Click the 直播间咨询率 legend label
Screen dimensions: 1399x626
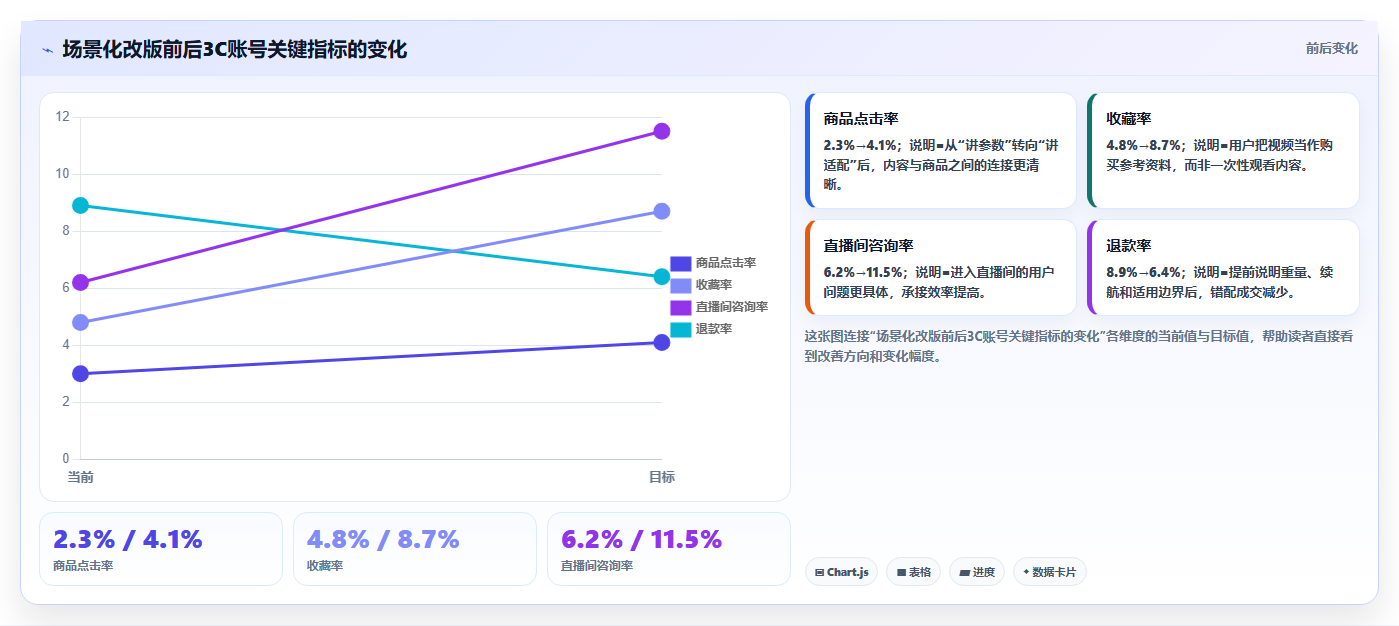tap(732, 307)
